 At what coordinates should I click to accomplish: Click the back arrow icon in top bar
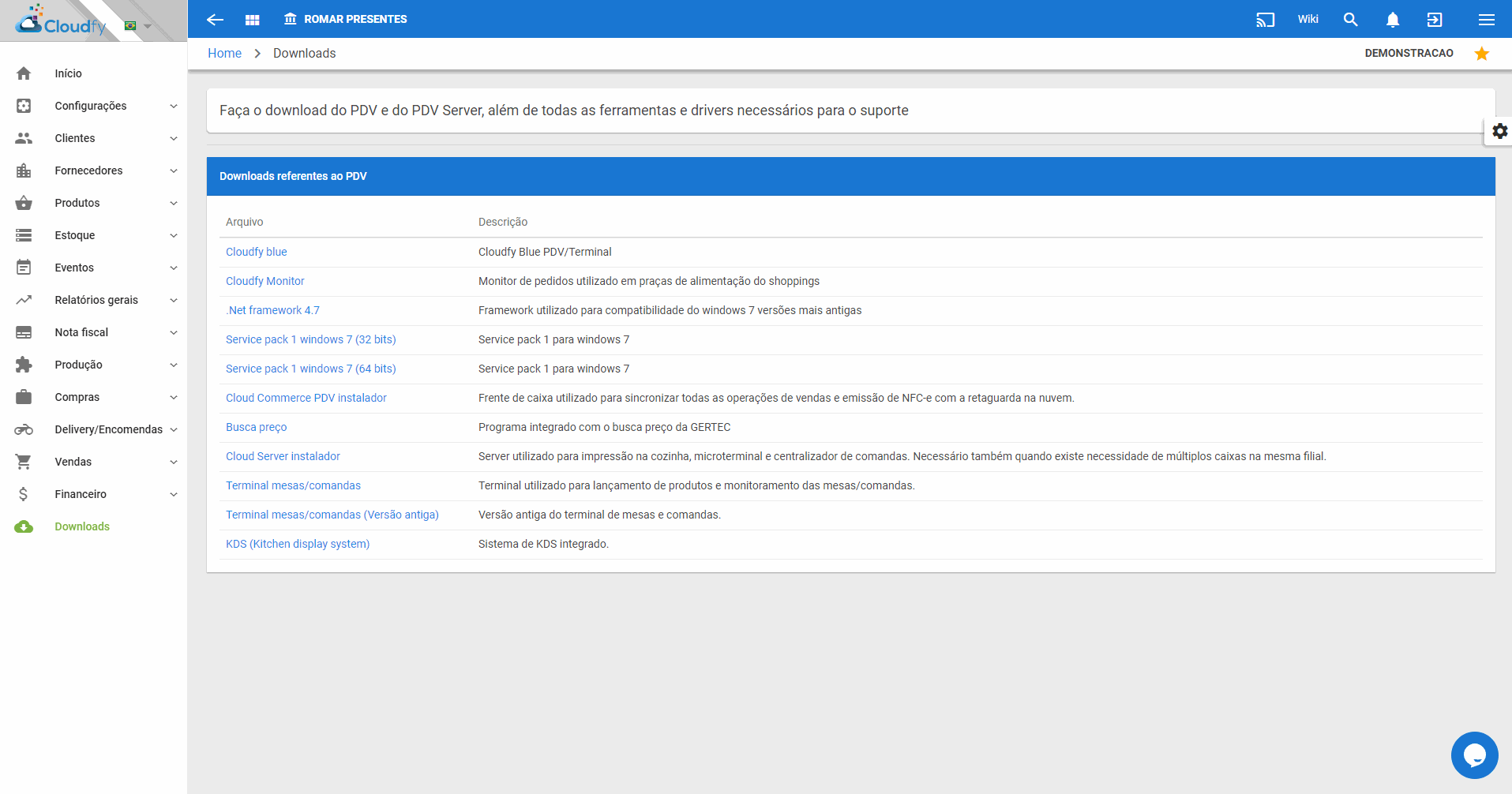click(215, 20)
